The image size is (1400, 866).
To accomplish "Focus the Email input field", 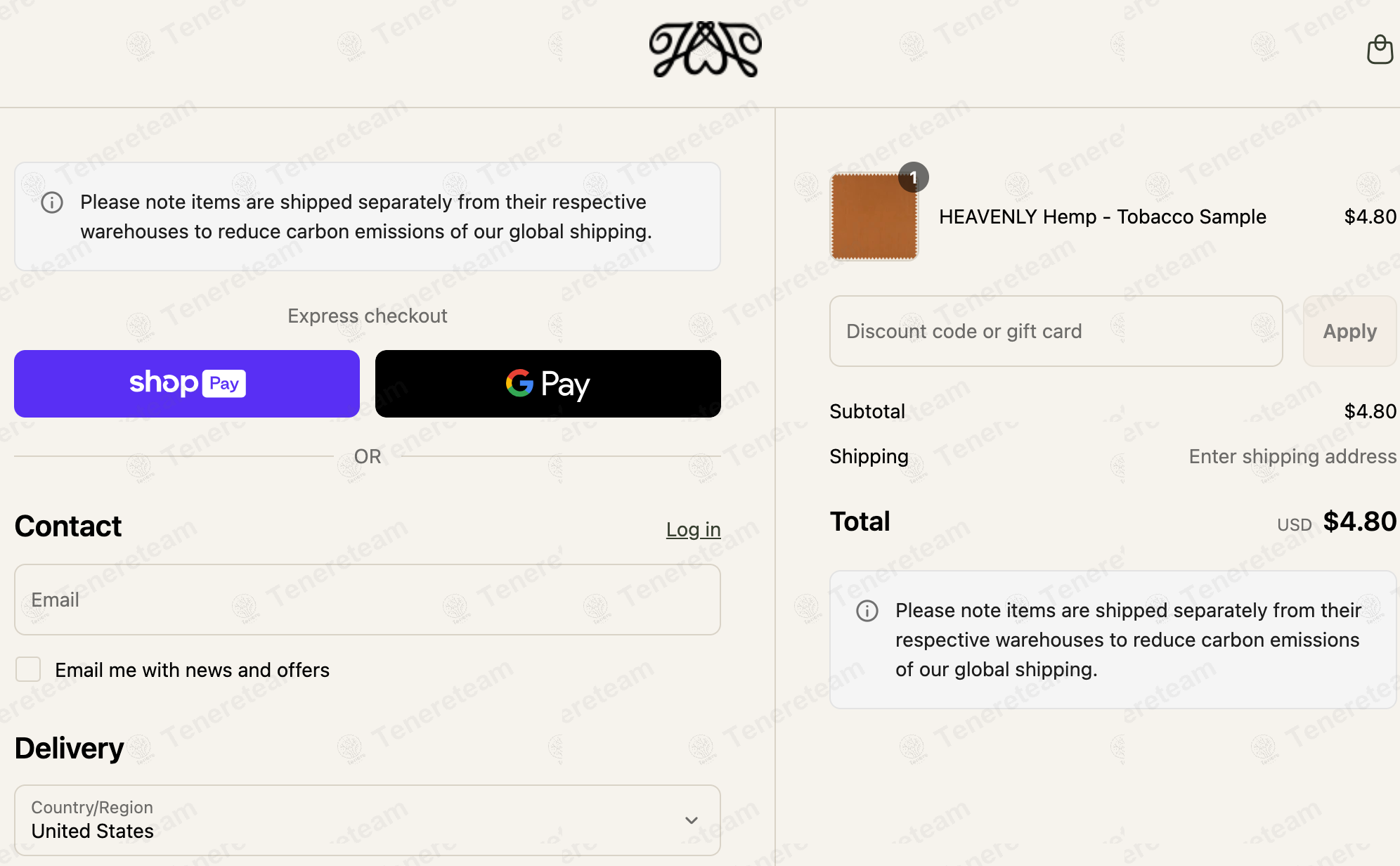I will [x=368, y=600].
